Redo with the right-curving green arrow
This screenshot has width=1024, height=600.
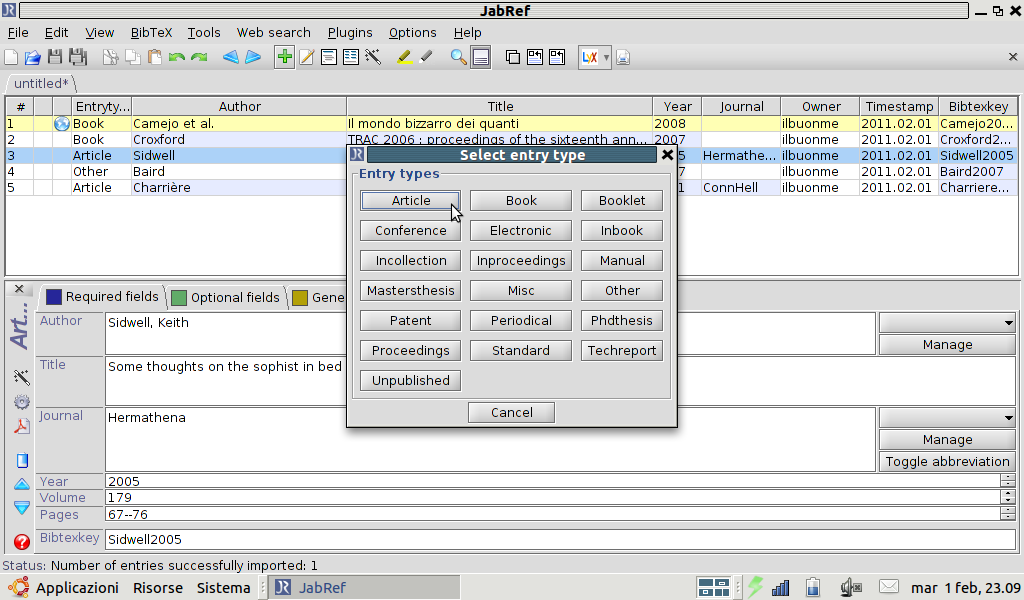point(199,57)
